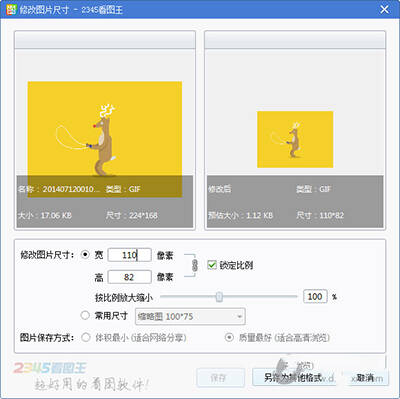
Task: Click the 尺寸：110*82 new size text
Action: 320,215
